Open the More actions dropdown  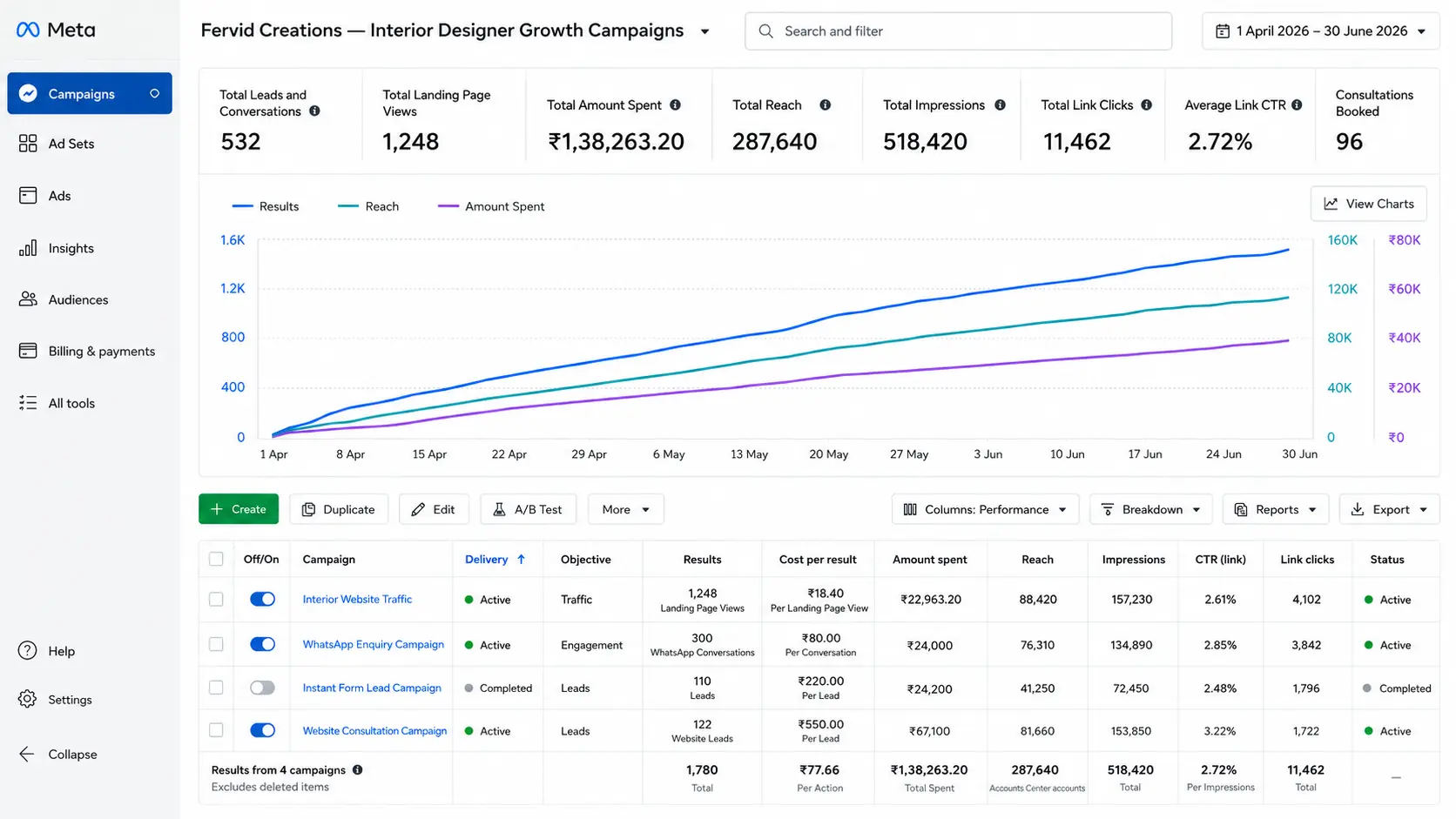click(x=625, y=510)
